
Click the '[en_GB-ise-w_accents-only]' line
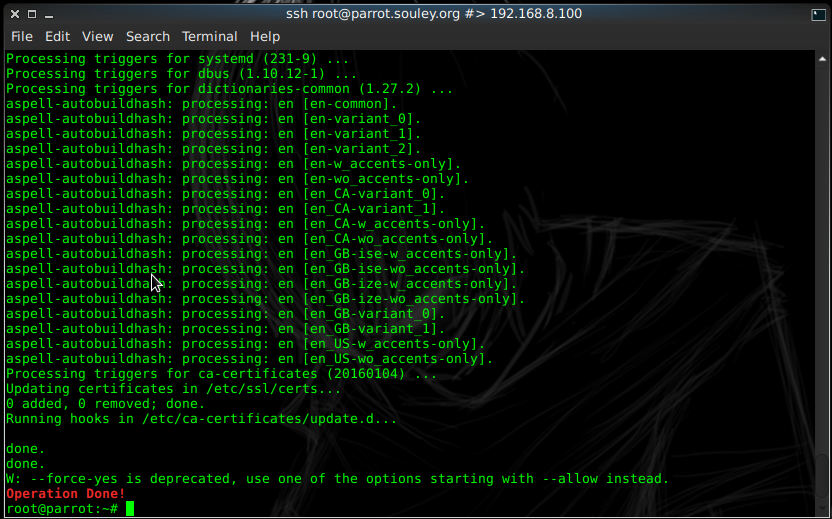click(262, 254)
